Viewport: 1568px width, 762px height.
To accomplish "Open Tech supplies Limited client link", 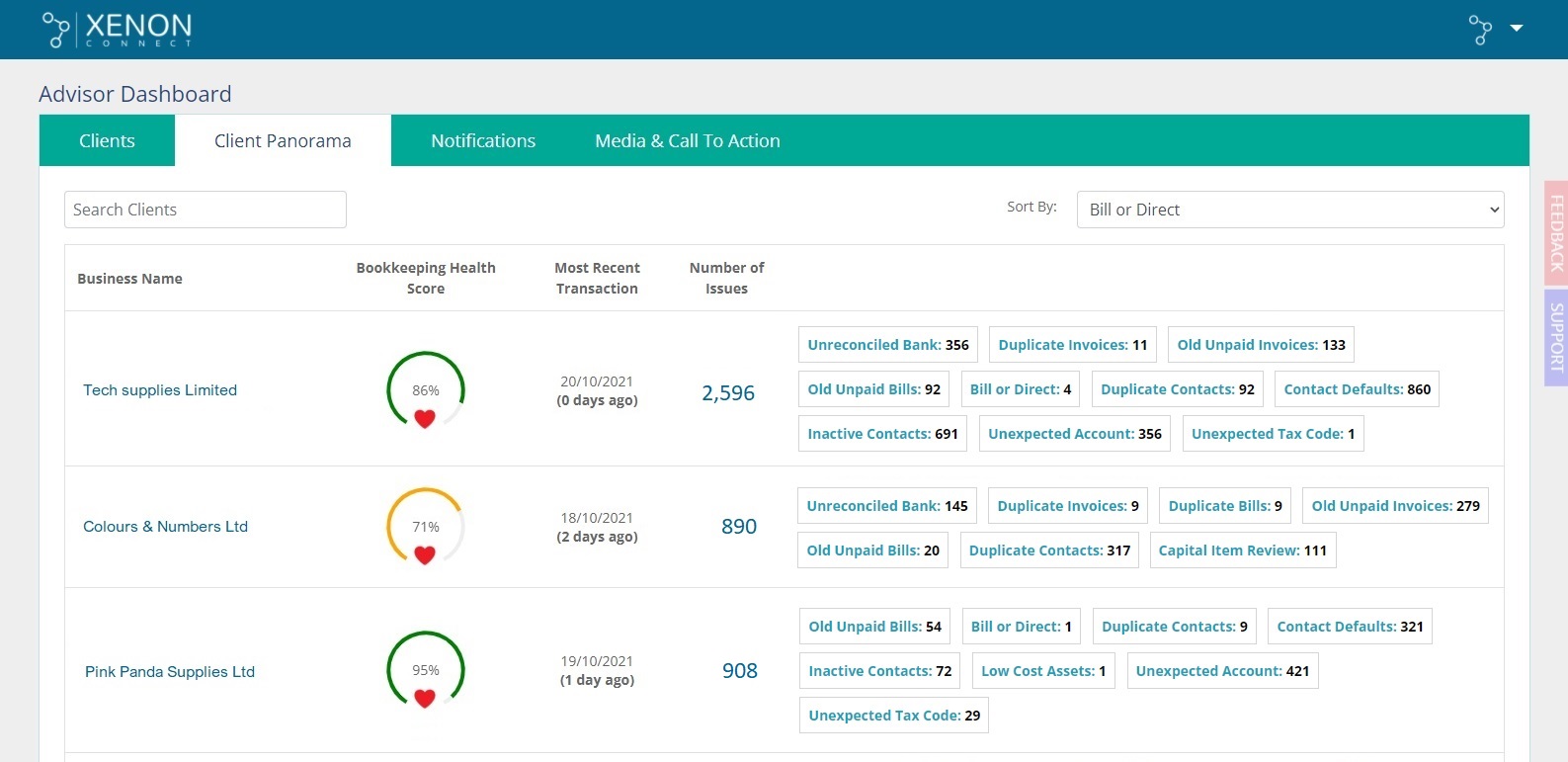I will tap(160, 390).
